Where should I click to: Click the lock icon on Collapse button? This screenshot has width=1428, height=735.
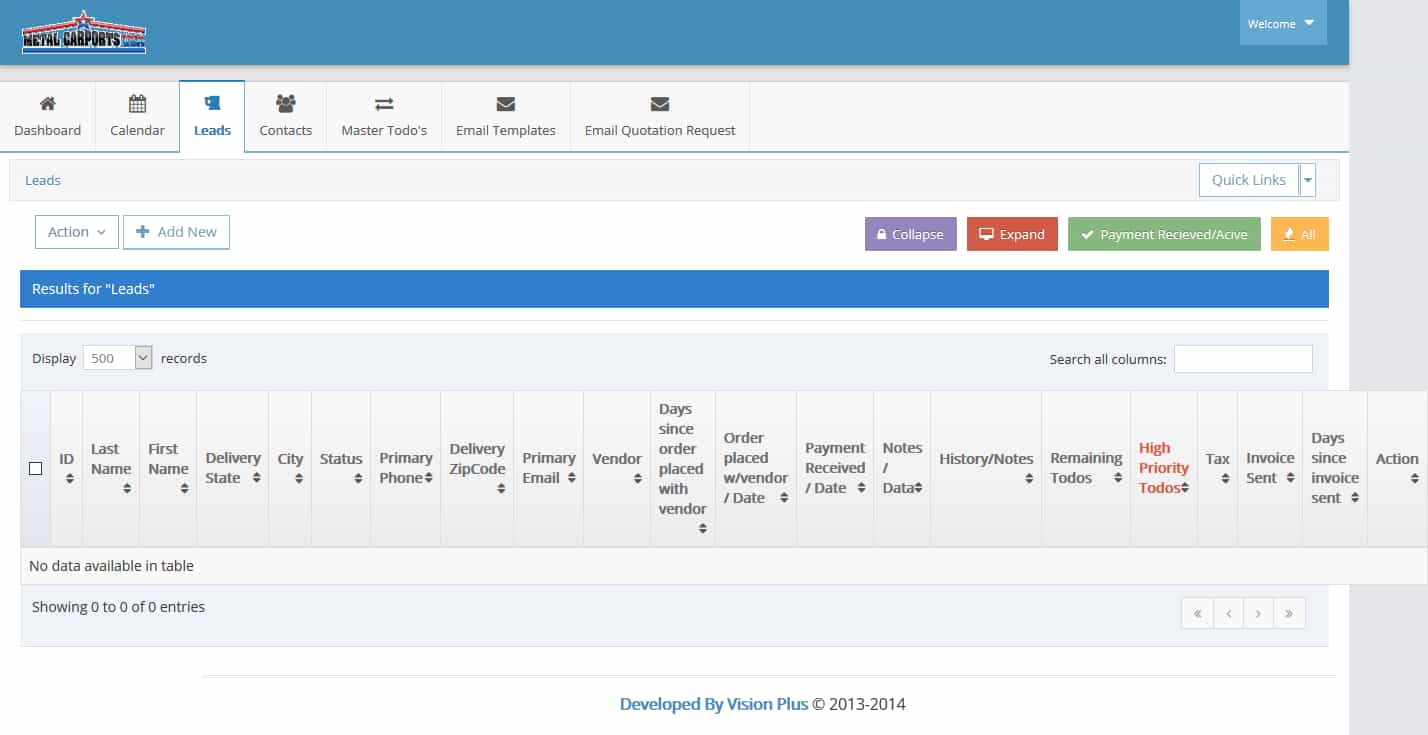pos(881,233)
